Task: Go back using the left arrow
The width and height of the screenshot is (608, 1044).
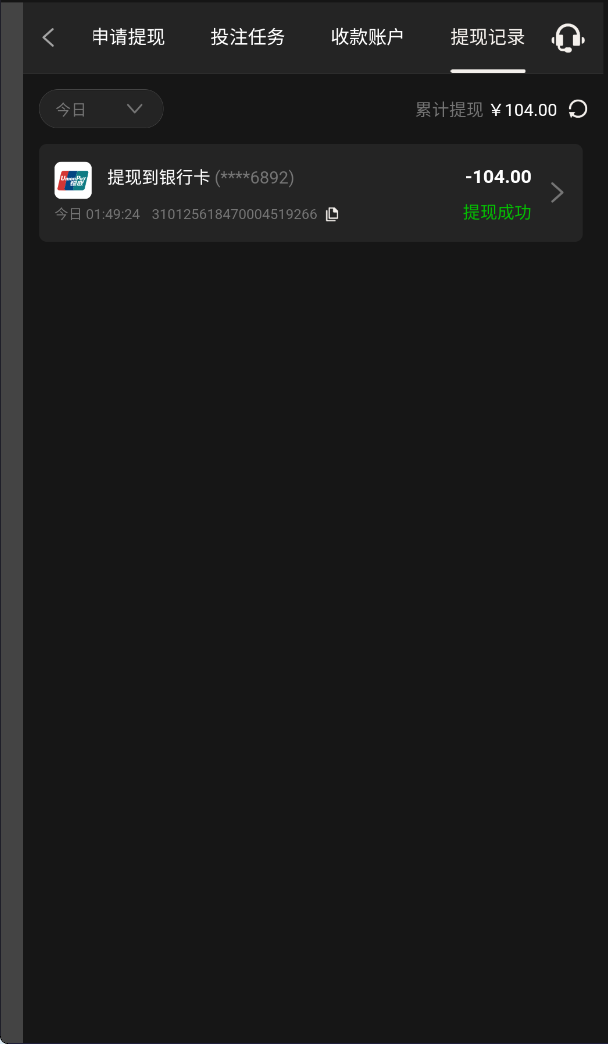Action: coord(49,37)
